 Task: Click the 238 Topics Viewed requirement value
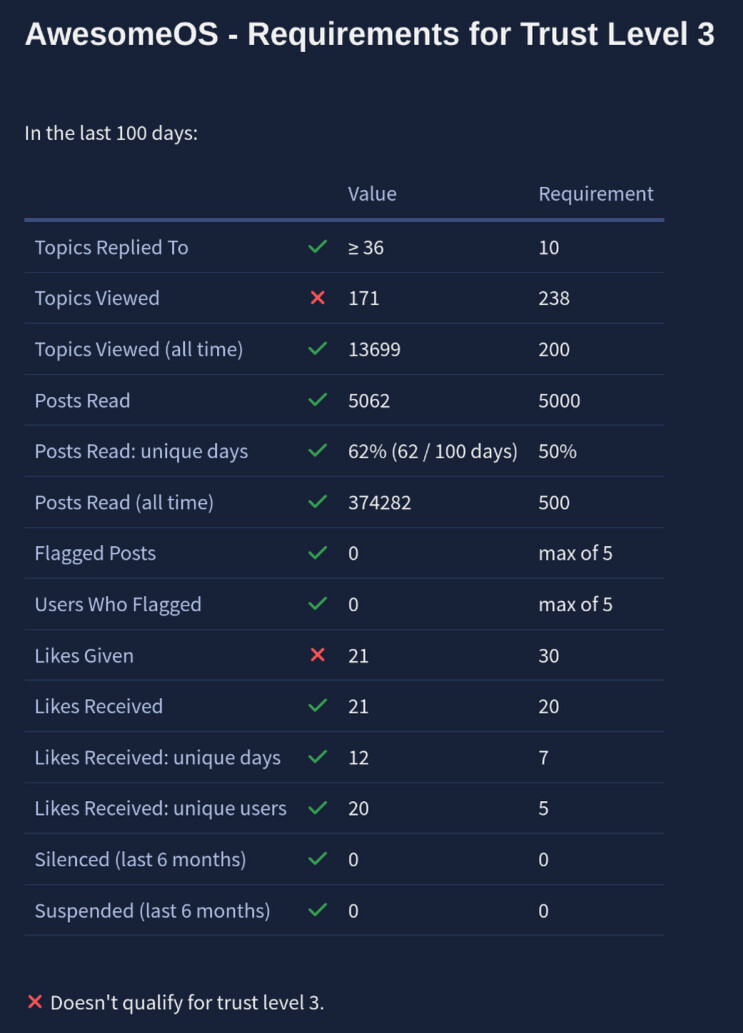point(554,298)
